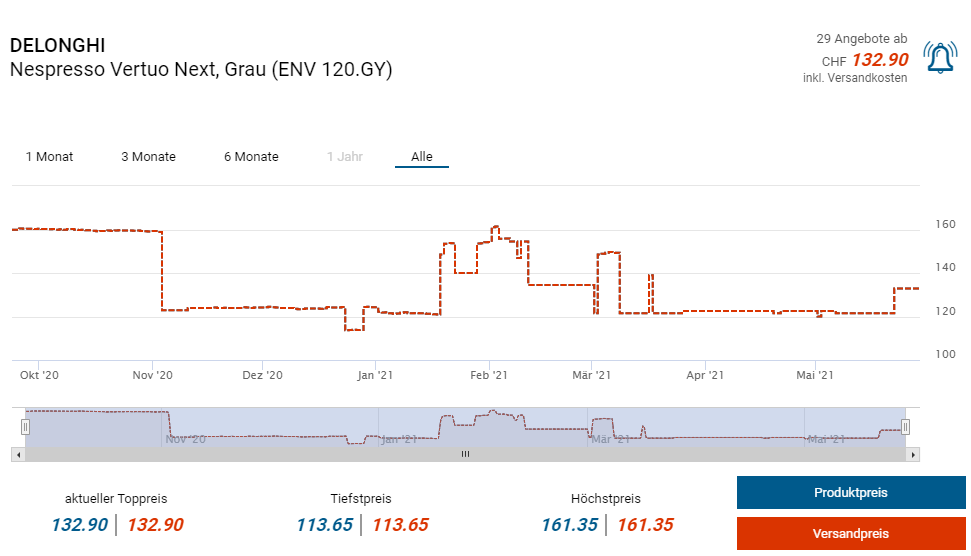Click the red Höchstpreis value 161.35
971x556 pixels.
(645, 525)
